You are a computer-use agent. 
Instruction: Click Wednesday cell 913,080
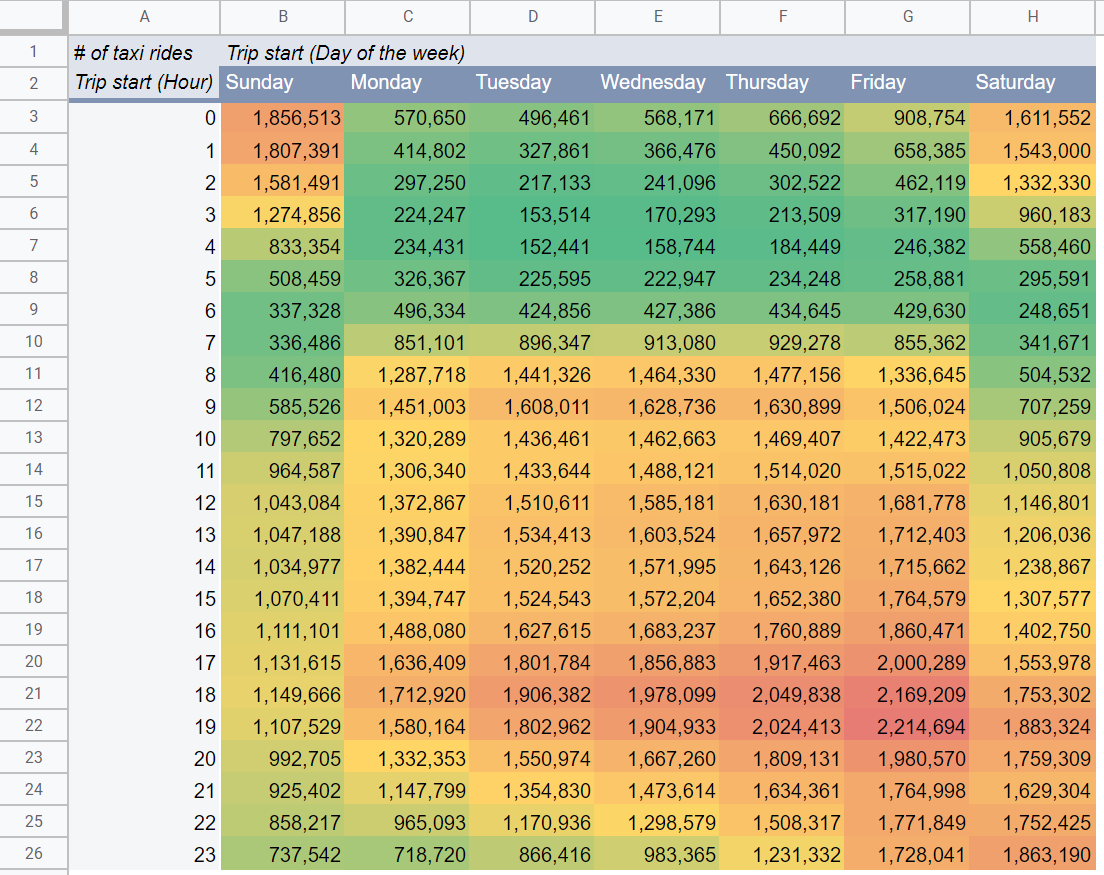tap(657, 343)
